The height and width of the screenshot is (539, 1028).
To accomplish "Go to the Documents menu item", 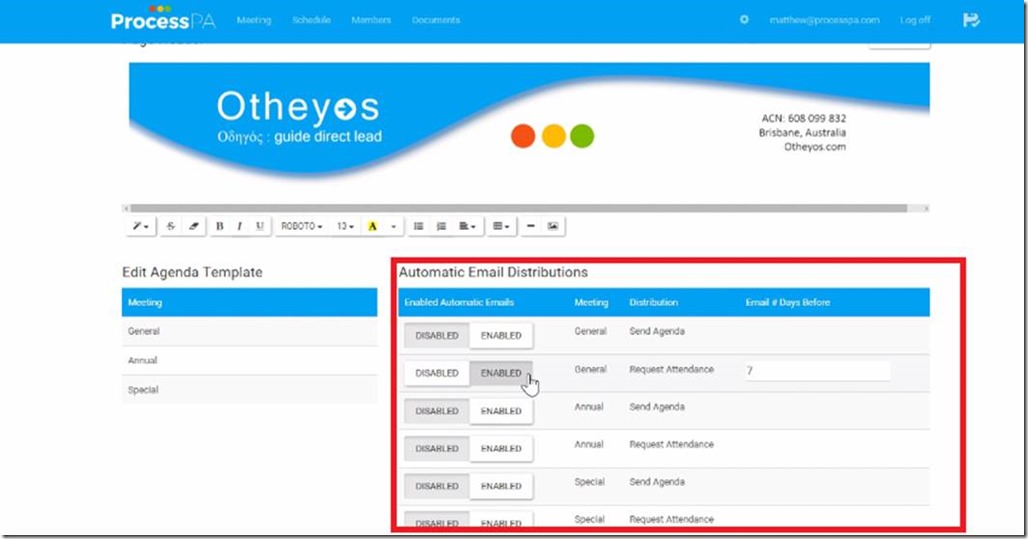I will (x=435, y=20).
